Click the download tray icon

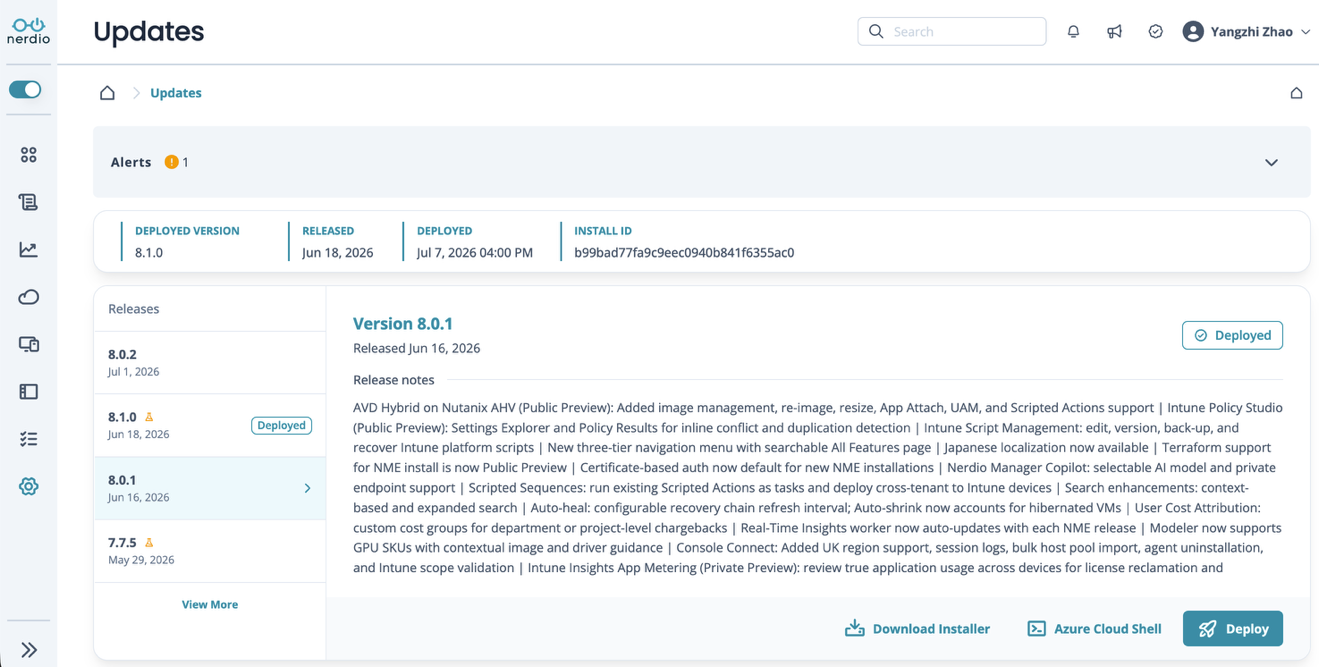coord(854,629)
